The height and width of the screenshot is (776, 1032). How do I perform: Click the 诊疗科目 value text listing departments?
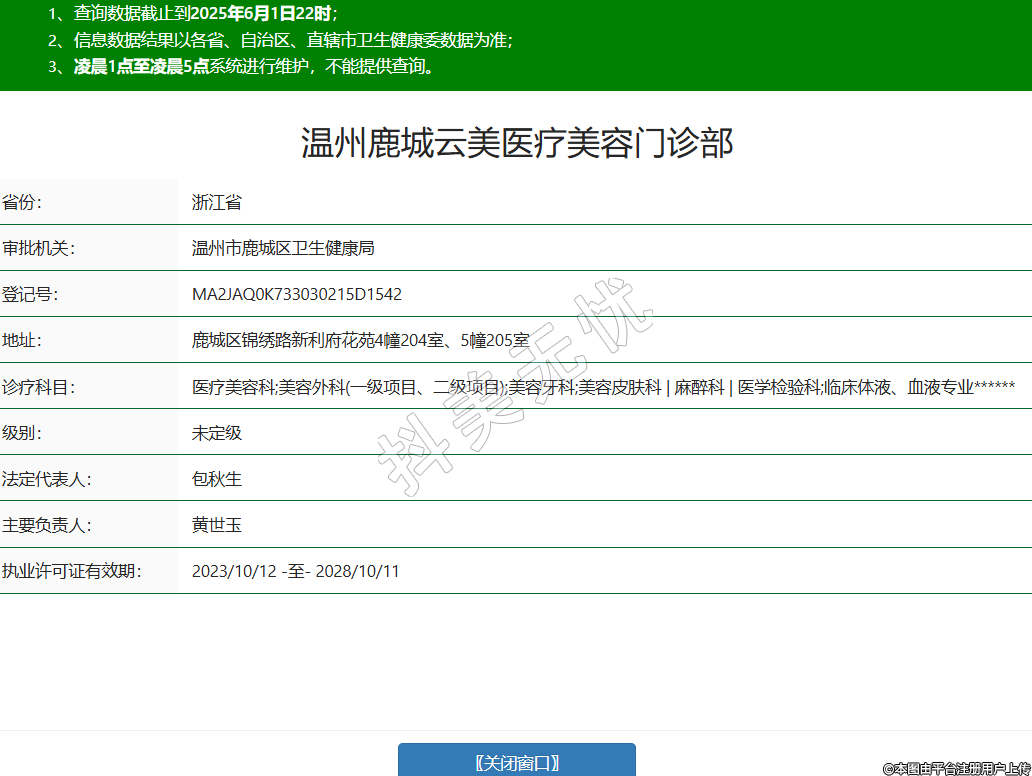click(x=603, y=387)
